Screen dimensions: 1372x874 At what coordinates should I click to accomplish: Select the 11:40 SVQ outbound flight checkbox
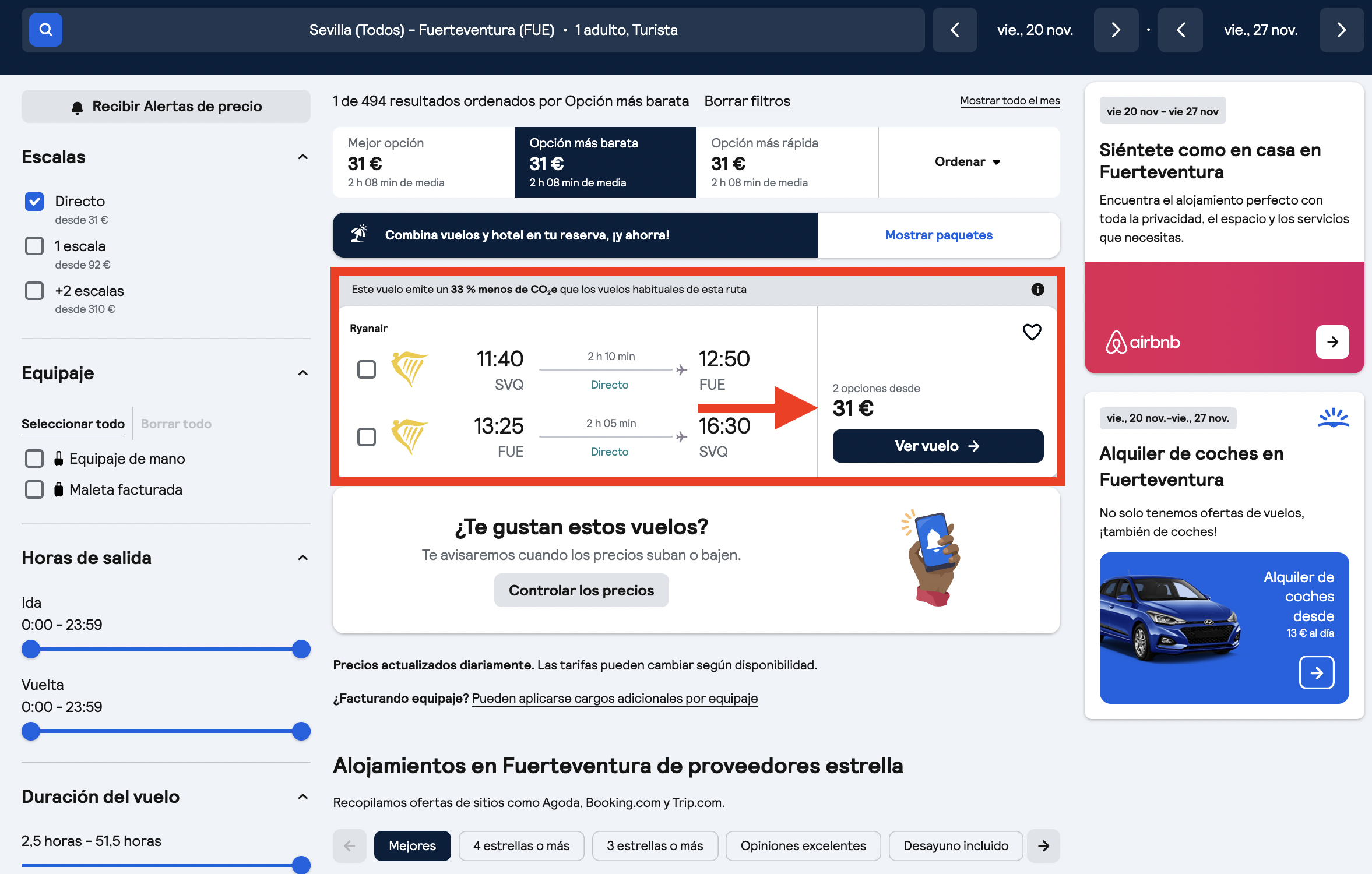tap(367, 369)
